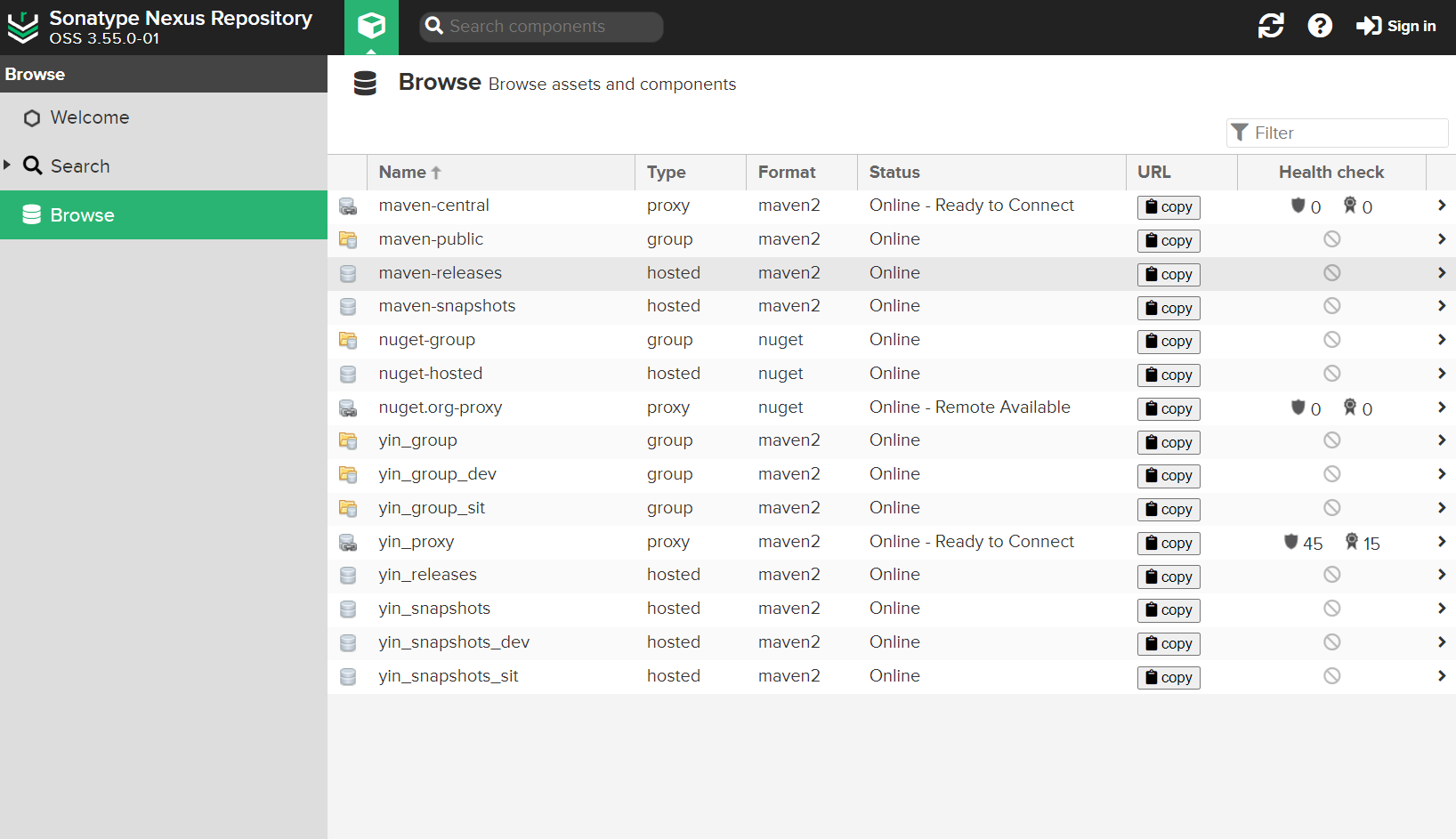Click the Sign in button
Viewport: 1456px width, 839px height.
[x=1395, y=26]
